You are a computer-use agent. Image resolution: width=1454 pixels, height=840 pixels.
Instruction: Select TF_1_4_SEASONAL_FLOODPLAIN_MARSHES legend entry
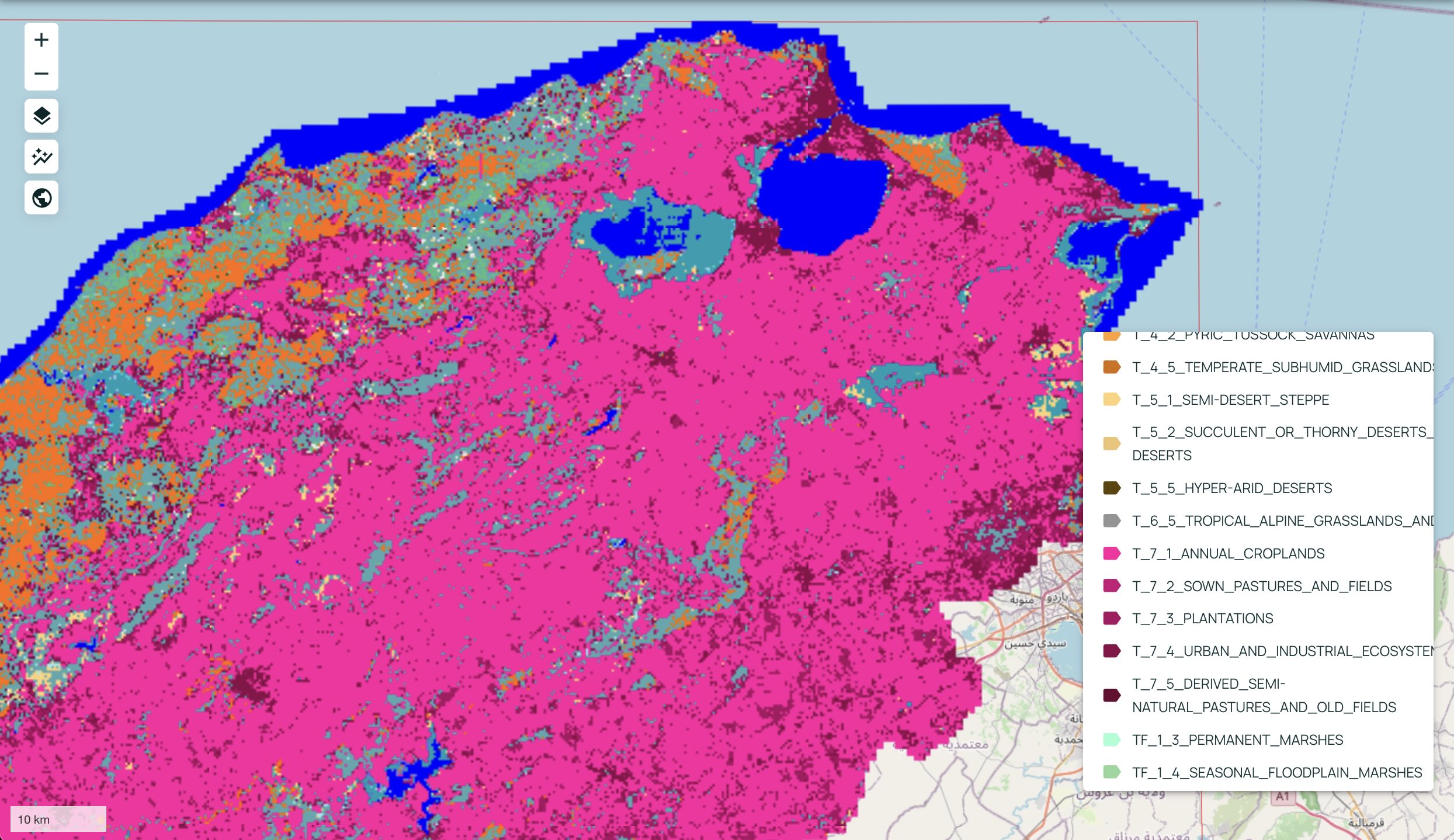point(1276,772)
